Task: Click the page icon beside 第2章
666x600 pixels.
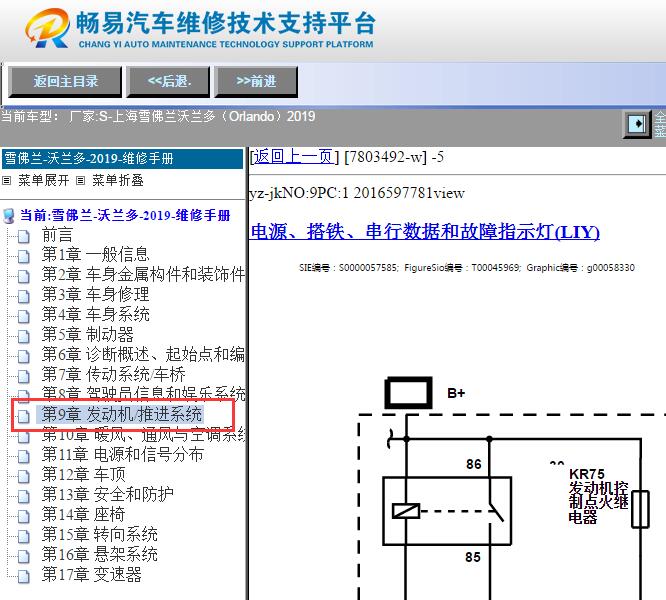Action: point(24,276)
